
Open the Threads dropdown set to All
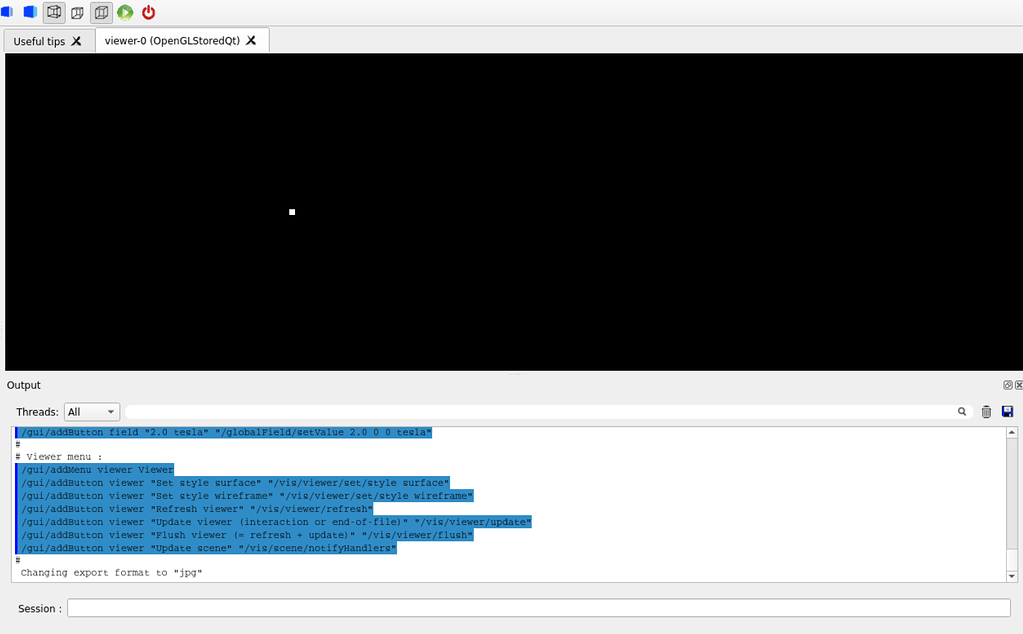point(91,412)
